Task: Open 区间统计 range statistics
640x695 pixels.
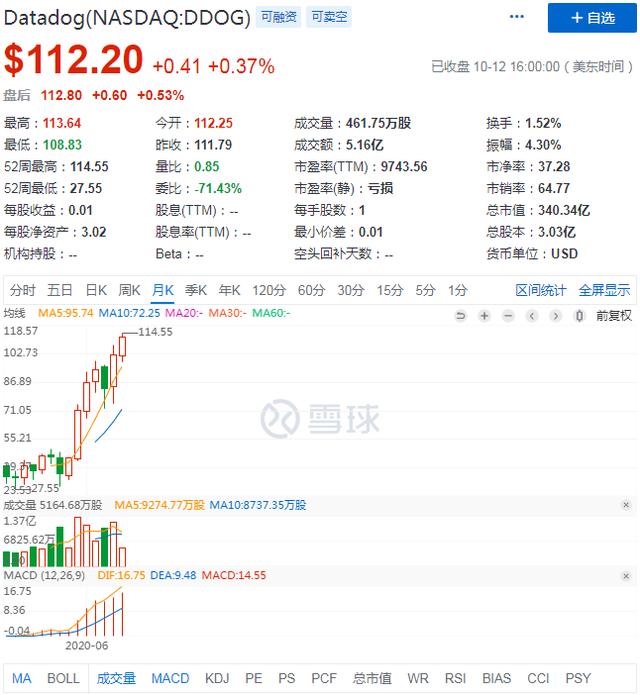Action: click(540, 290)
